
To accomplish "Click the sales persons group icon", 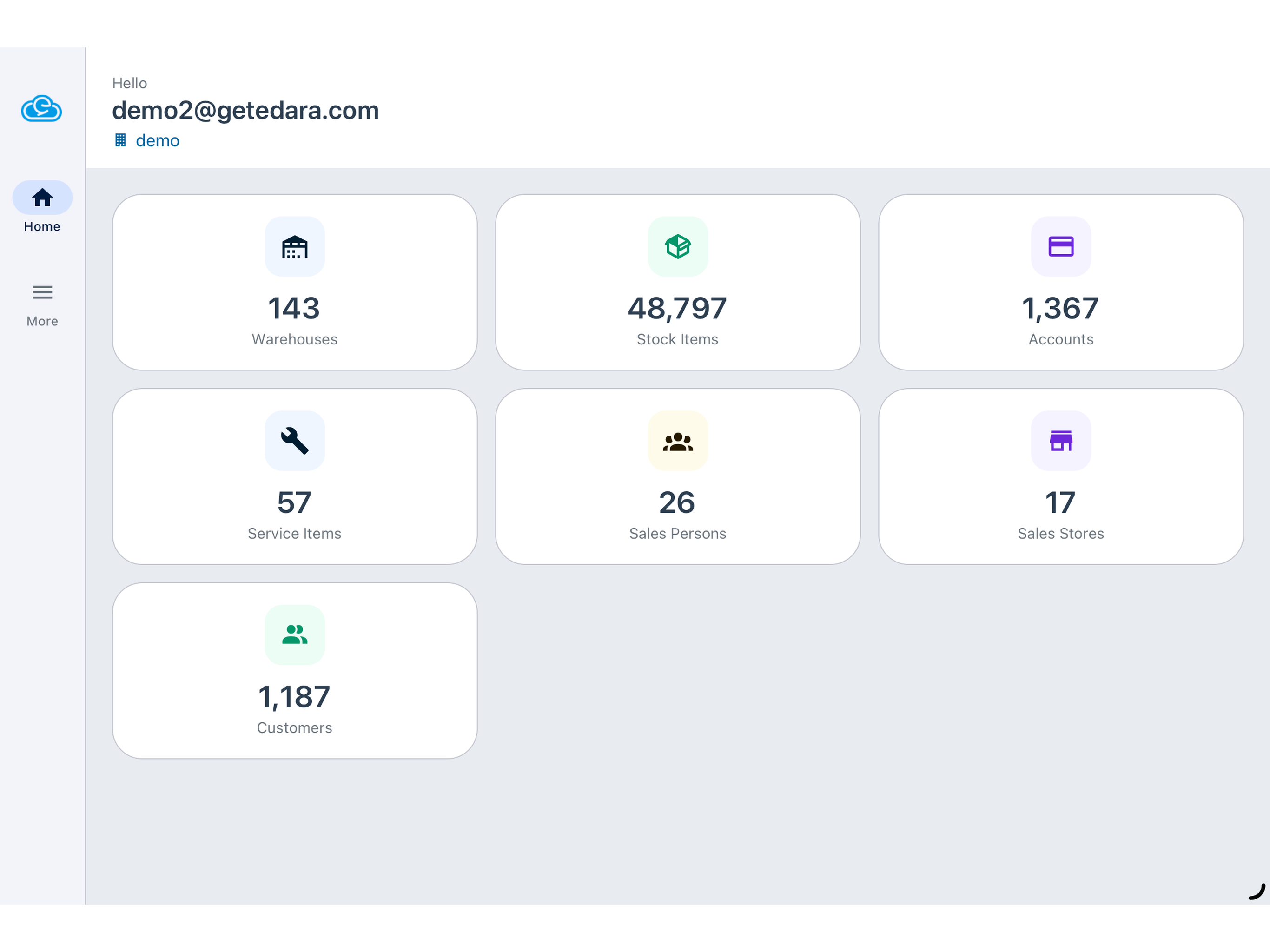I will coord(677,441).
